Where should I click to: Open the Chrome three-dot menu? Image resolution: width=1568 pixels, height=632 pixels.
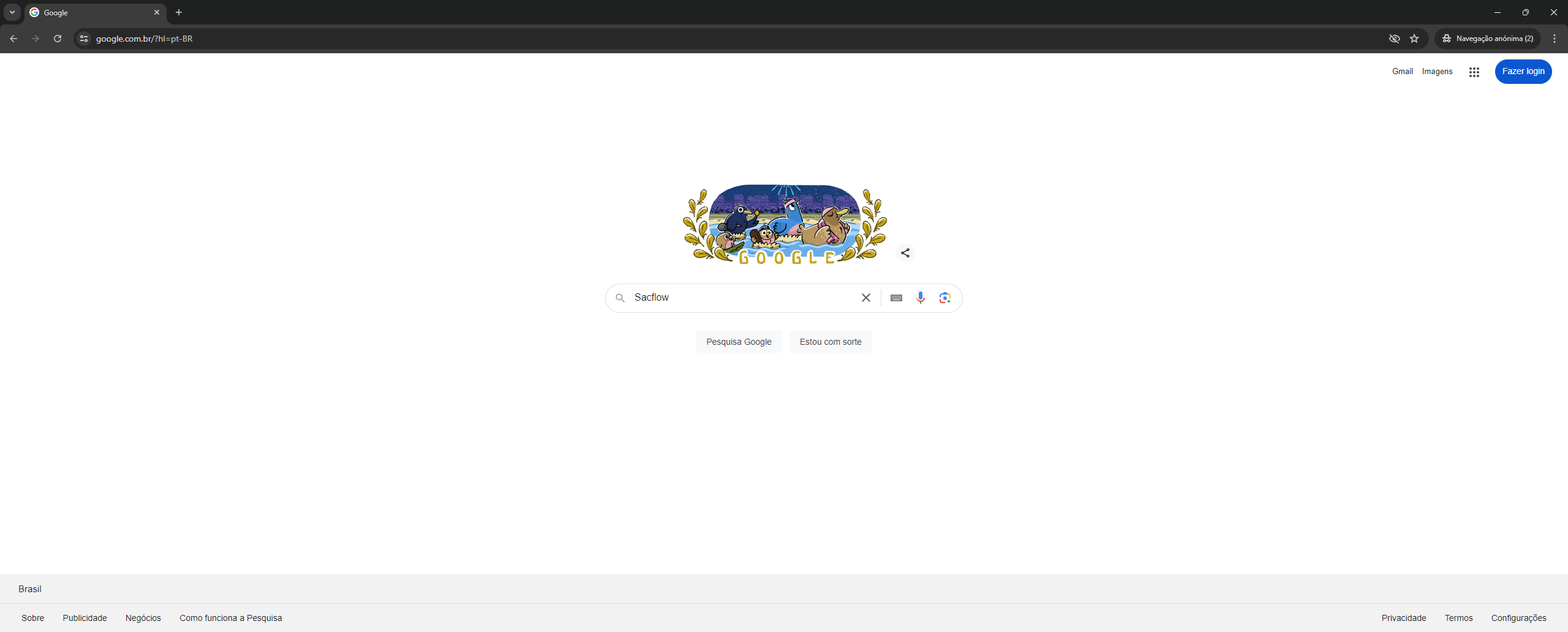(1555, 39)
